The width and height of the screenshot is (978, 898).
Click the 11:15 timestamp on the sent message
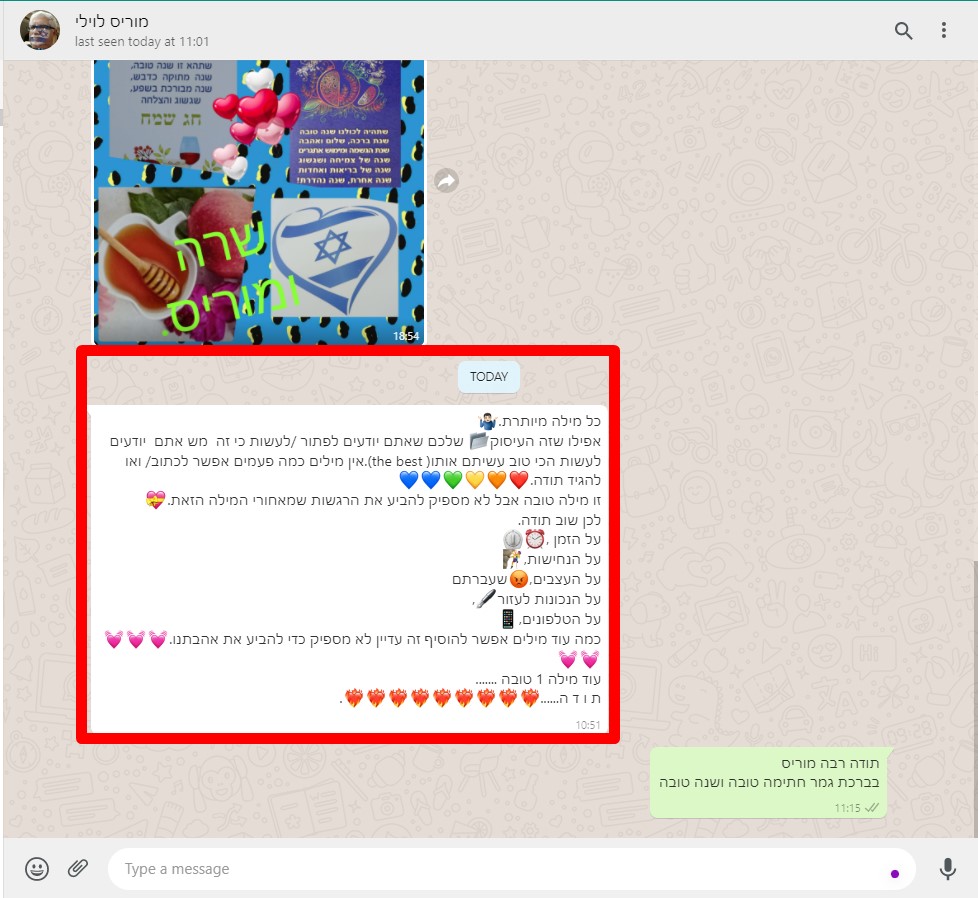(847, 808)
